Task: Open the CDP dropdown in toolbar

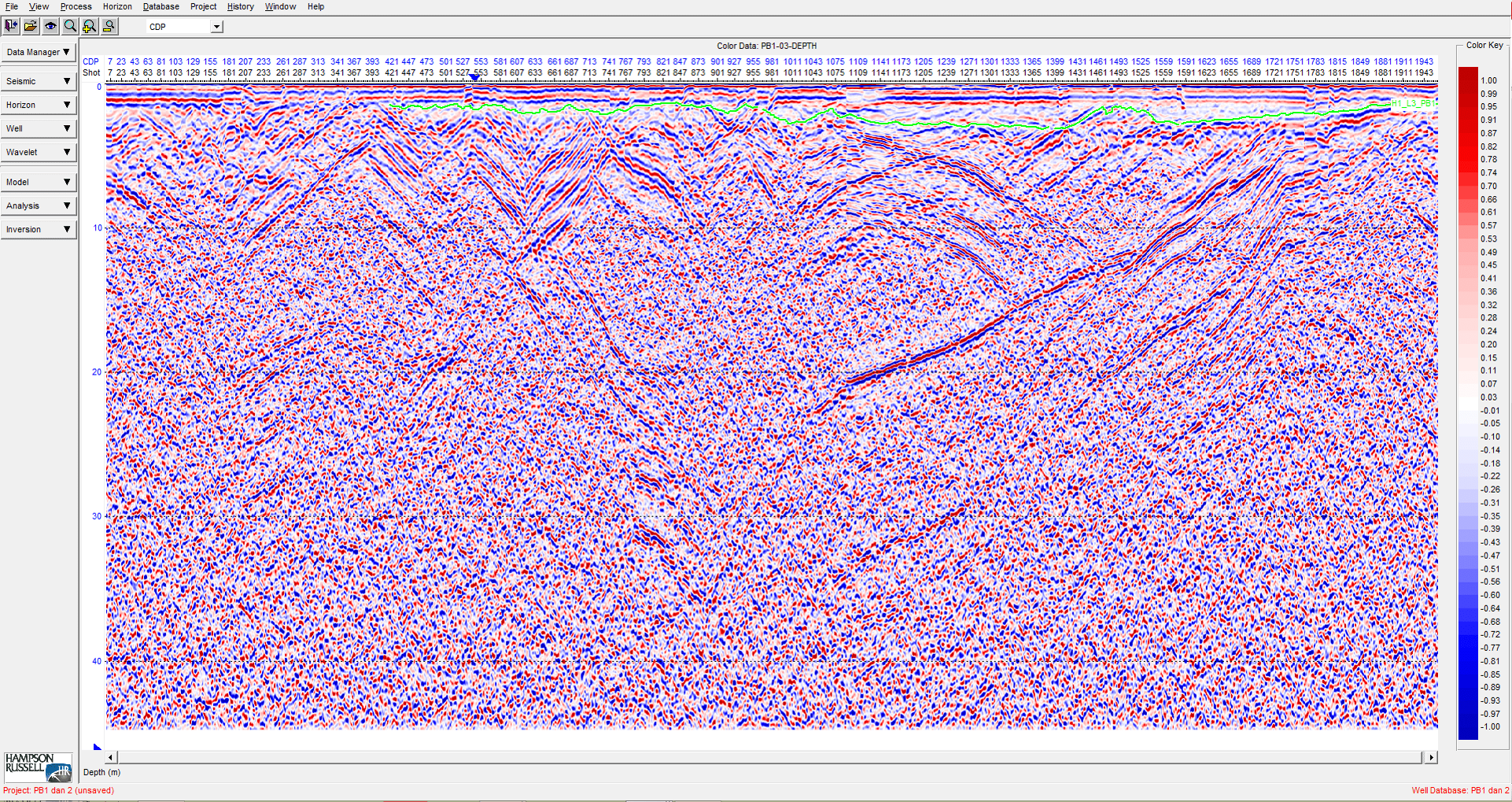Action: pyautogui.click(x=216, y=27)
